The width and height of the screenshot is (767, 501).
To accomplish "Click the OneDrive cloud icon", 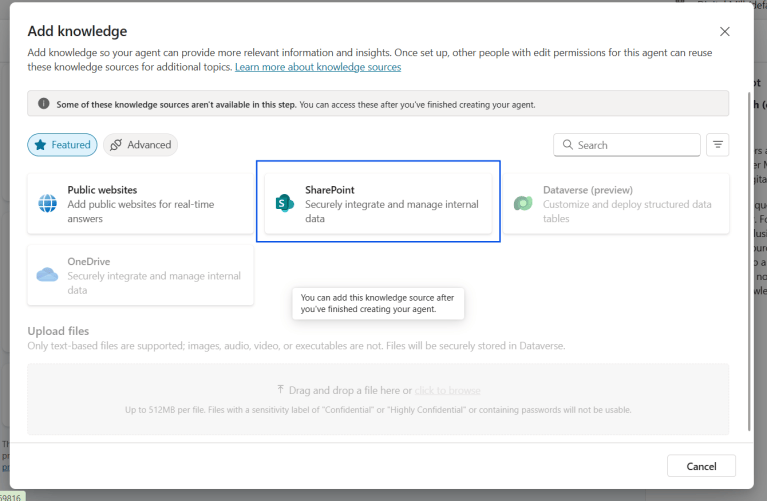I will 47,274.
